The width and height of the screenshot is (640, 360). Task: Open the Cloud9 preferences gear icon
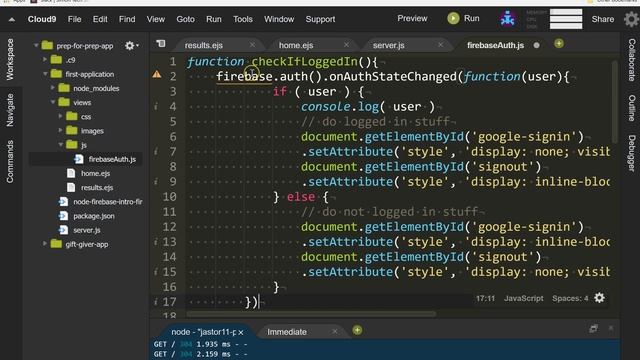[x=631, y=19]
